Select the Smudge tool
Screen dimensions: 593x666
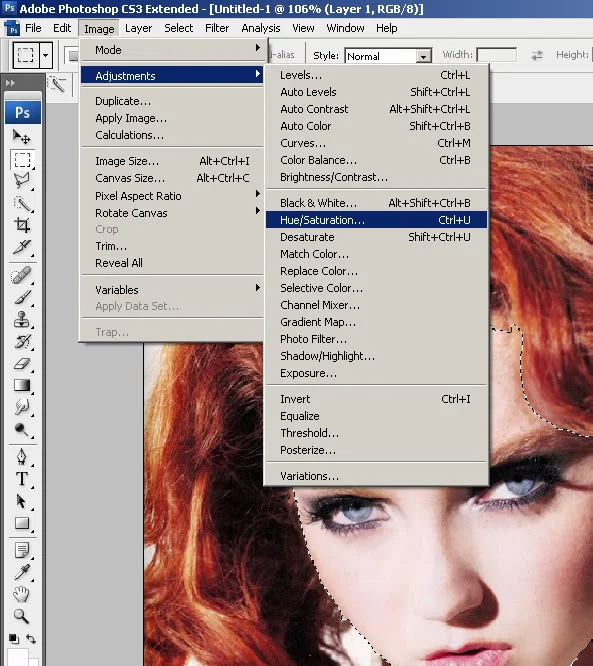22,407
